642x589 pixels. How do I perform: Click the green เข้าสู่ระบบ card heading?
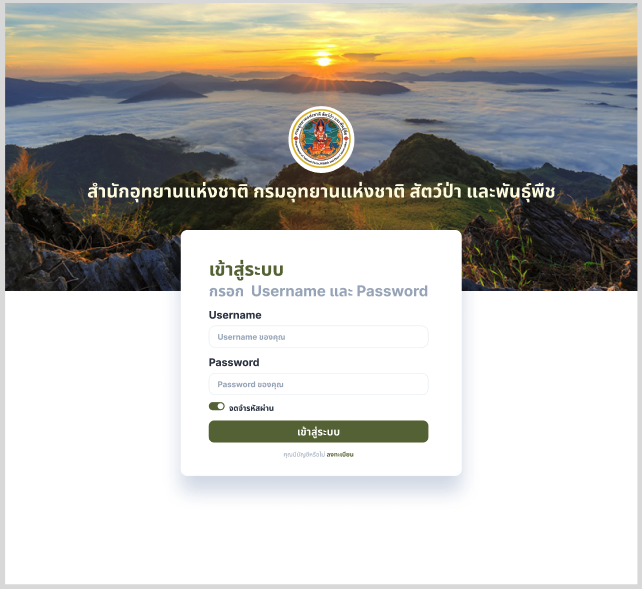pos(246,270)
